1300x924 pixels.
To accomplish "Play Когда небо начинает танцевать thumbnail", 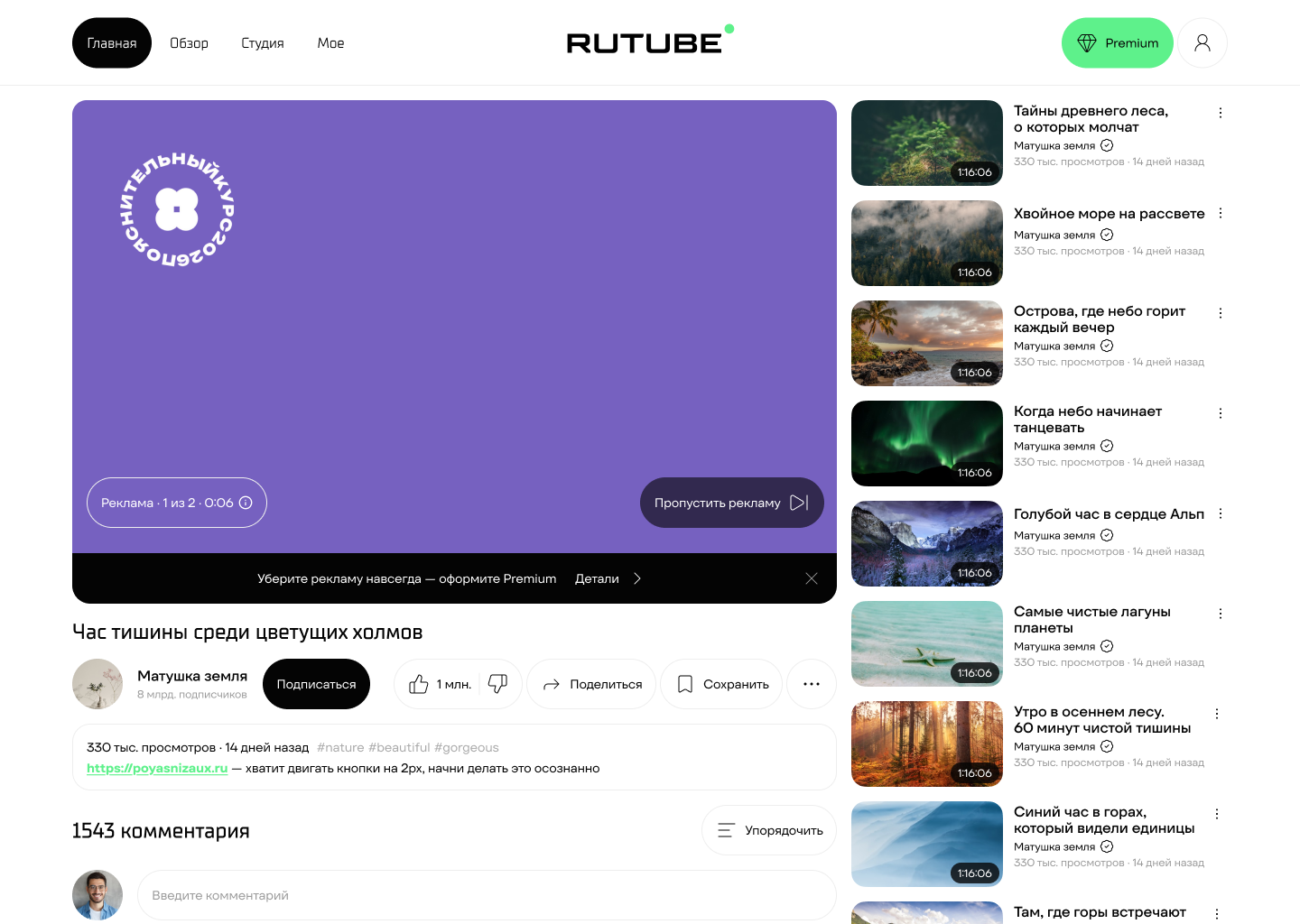I will coord(927,443).
